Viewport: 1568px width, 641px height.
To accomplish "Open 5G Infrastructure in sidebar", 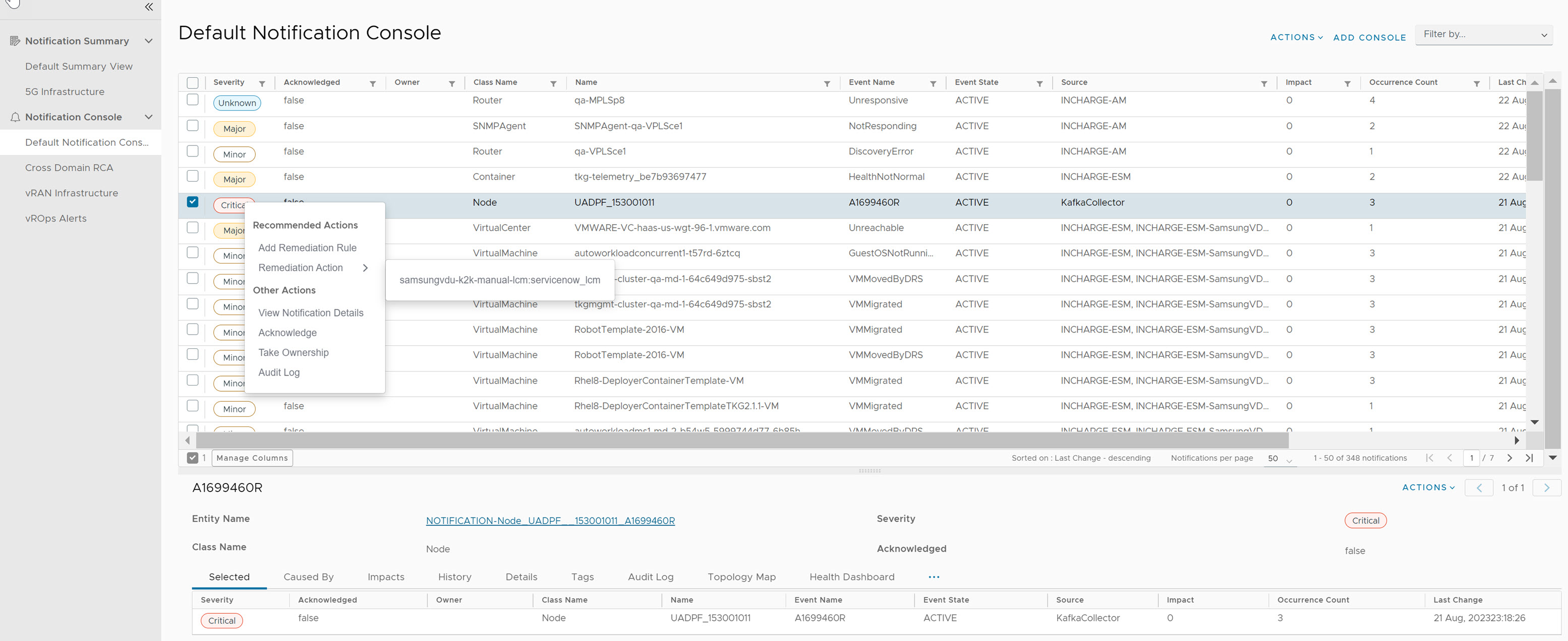I will pos(65,92).
